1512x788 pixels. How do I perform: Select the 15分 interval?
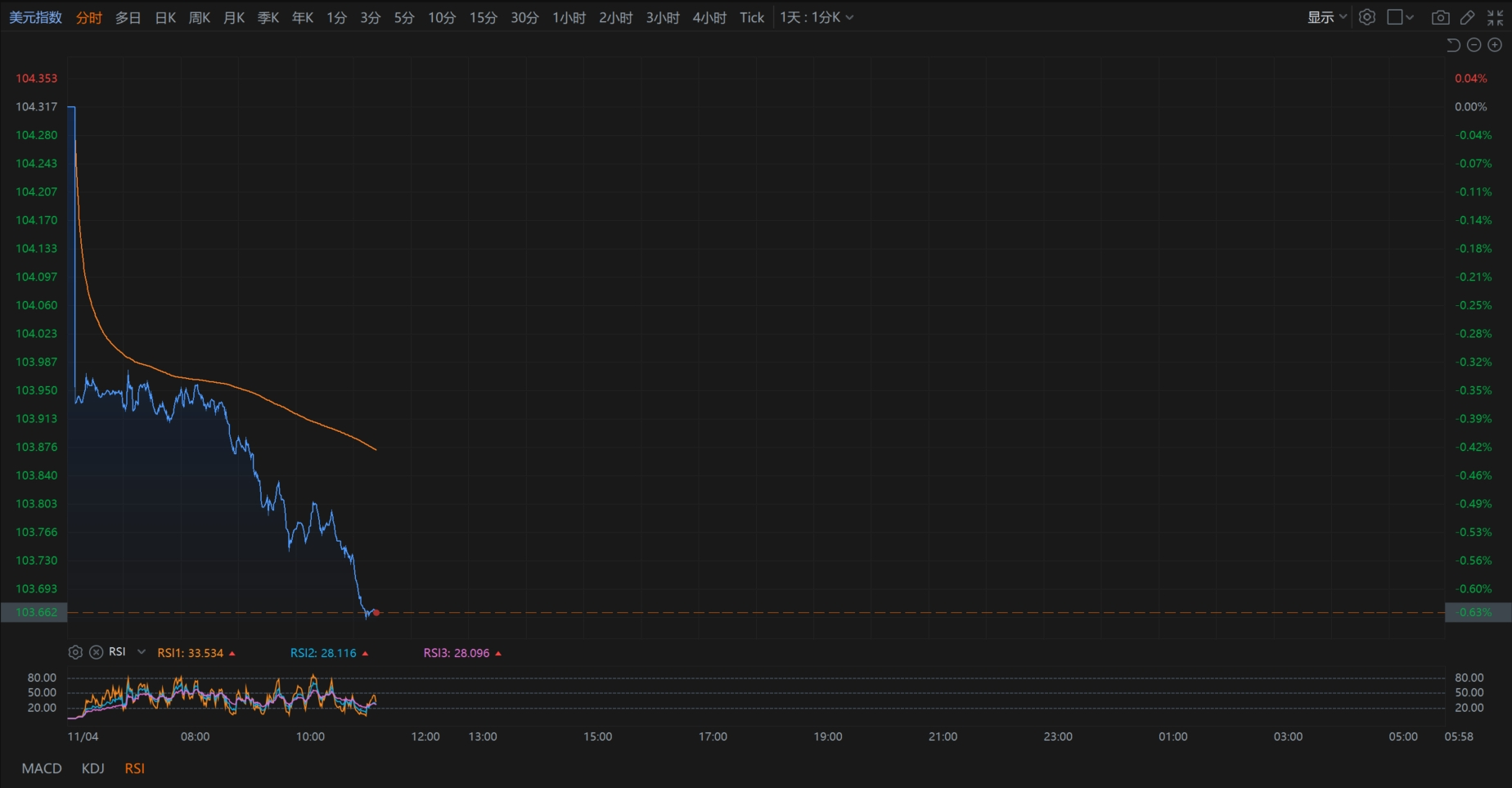pos(483,17)
